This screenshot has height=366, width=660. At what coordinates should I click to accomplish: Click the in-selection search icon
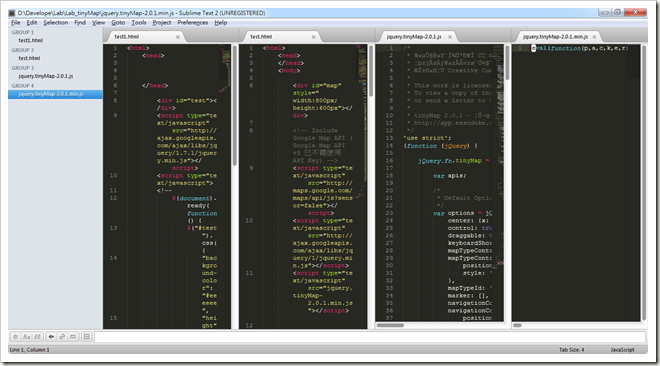coord(73,337)
